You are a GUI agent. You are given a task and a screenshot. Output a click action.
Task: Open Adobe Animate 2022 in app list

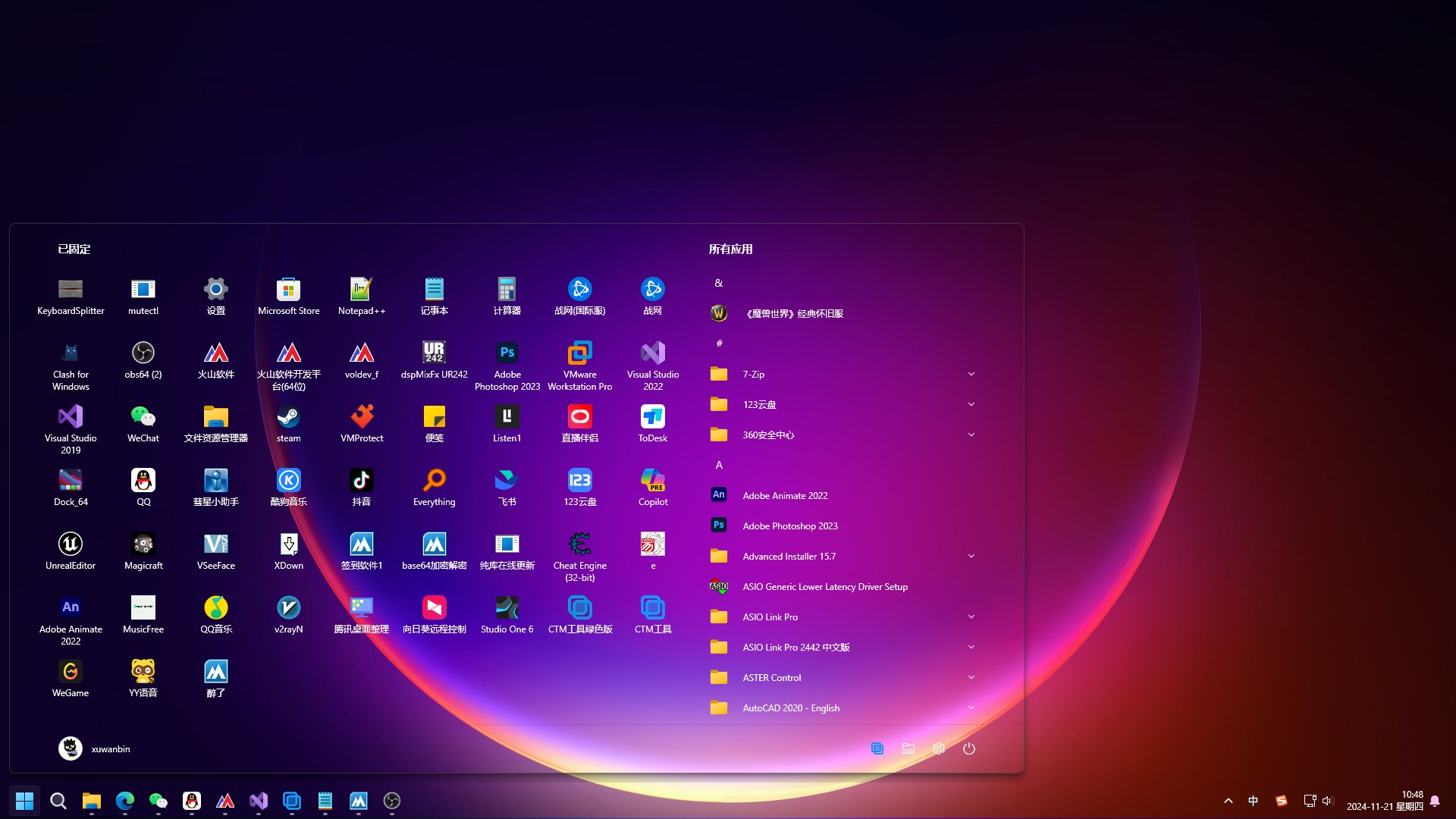(x=784, y=495)
